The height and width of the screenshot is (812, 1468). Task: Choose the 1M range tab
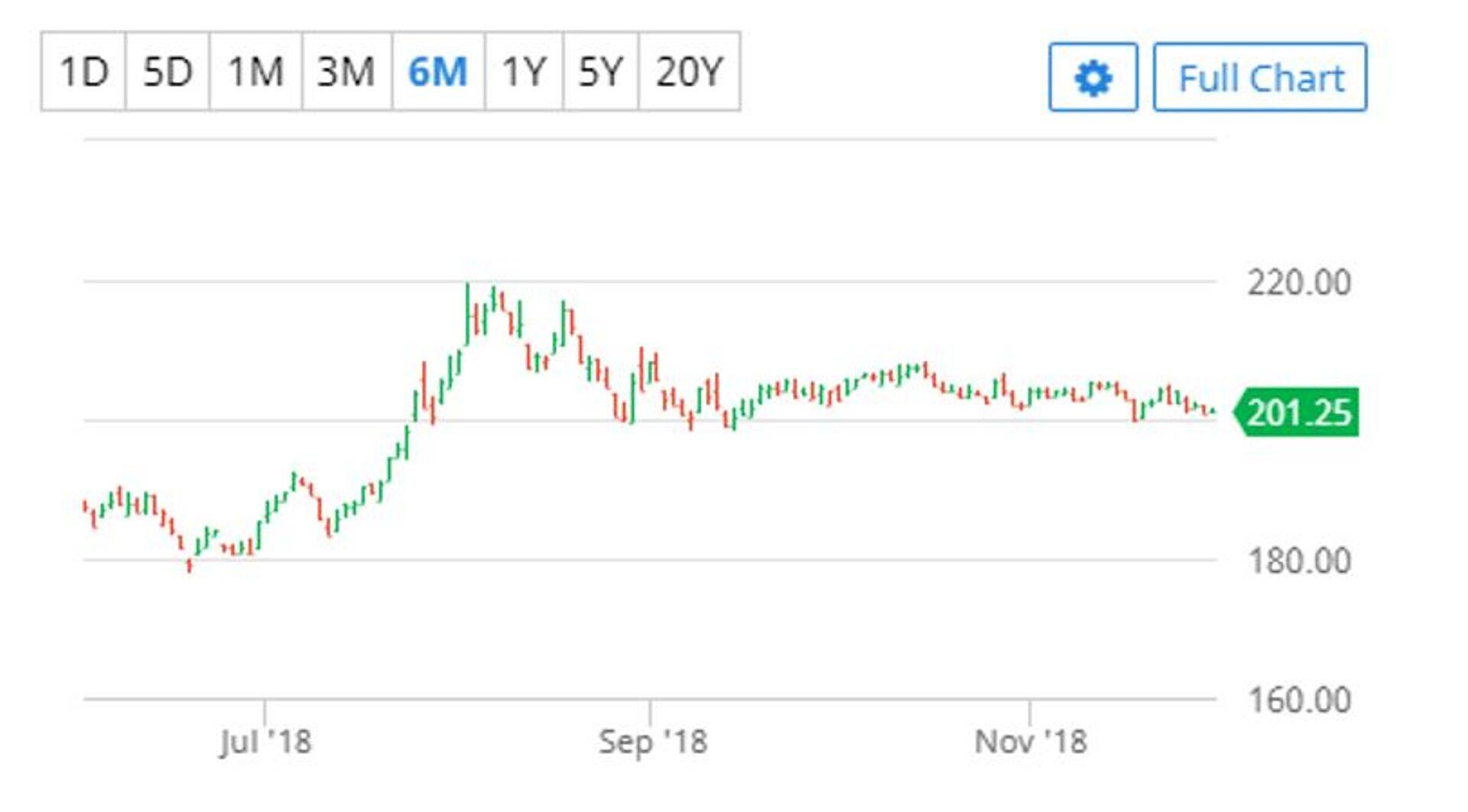pos(255,72)
